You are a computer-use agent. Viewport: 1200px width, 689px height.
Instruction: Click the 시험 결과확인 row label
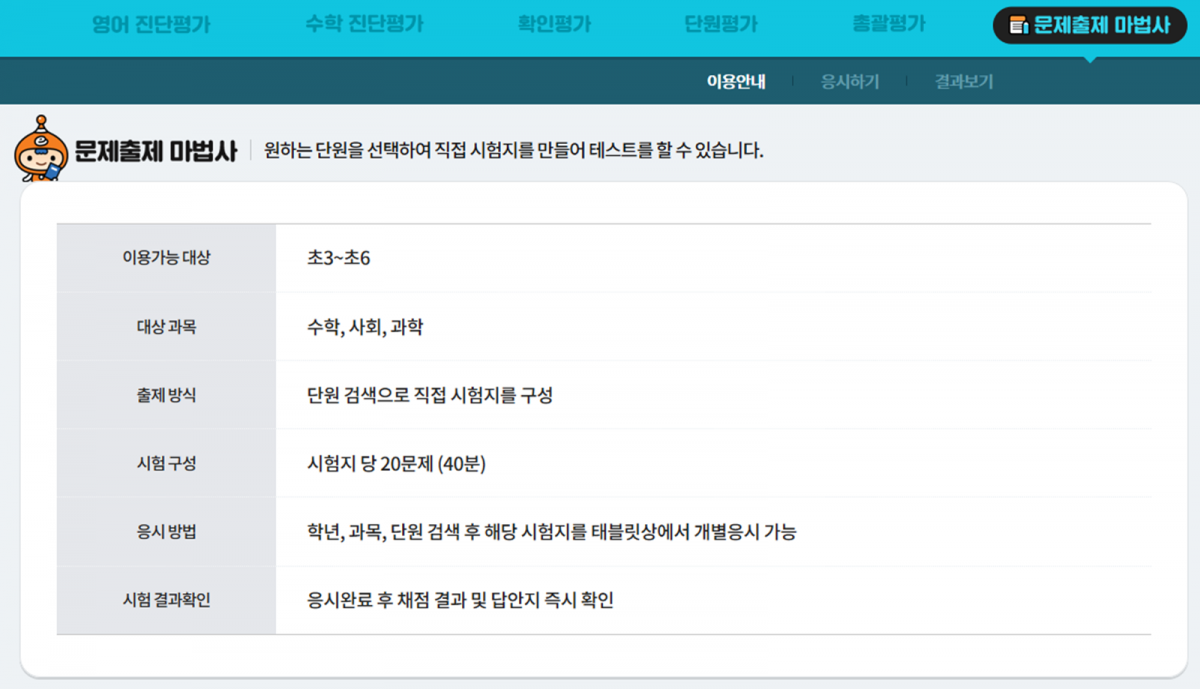pyautogui.click(x=165, y=599)
